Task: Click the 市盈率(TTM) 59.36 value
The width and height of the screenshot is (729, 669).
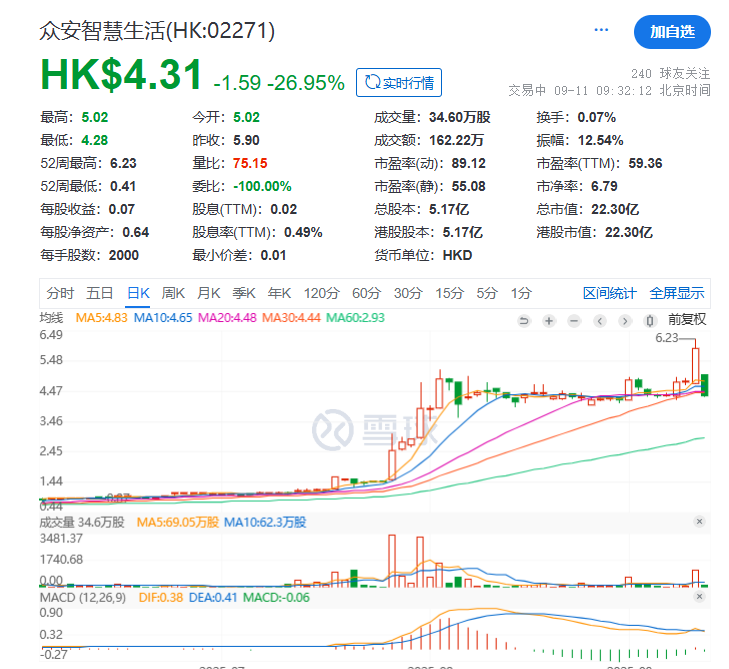Action: [x=645, y=163]
